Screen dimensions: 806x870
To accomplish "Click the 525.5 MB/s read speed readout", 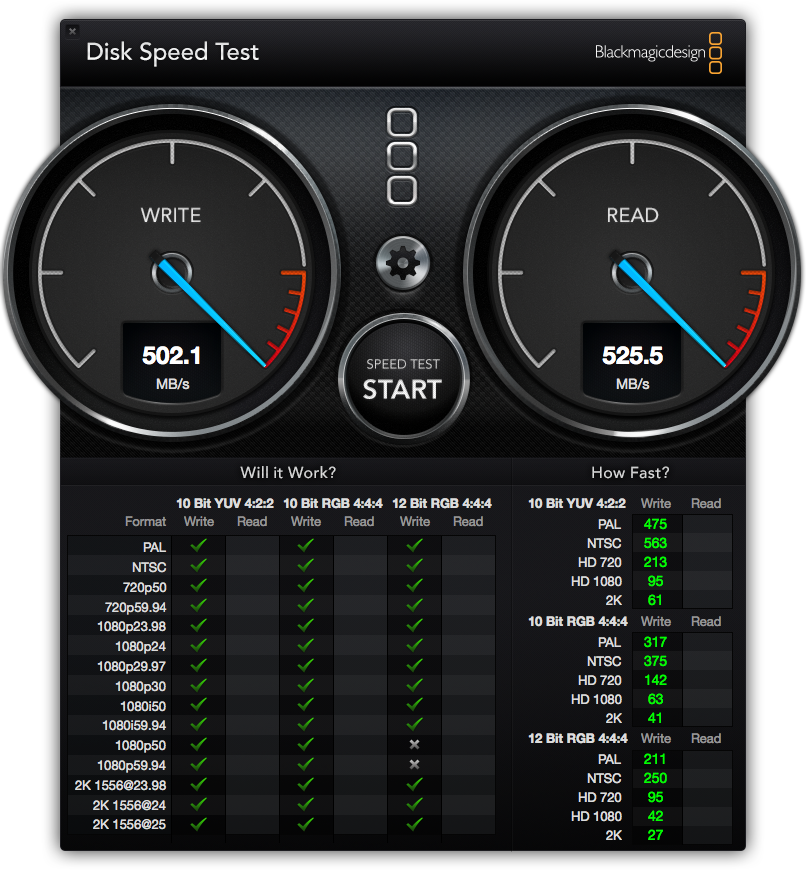I will click(632, 361).
